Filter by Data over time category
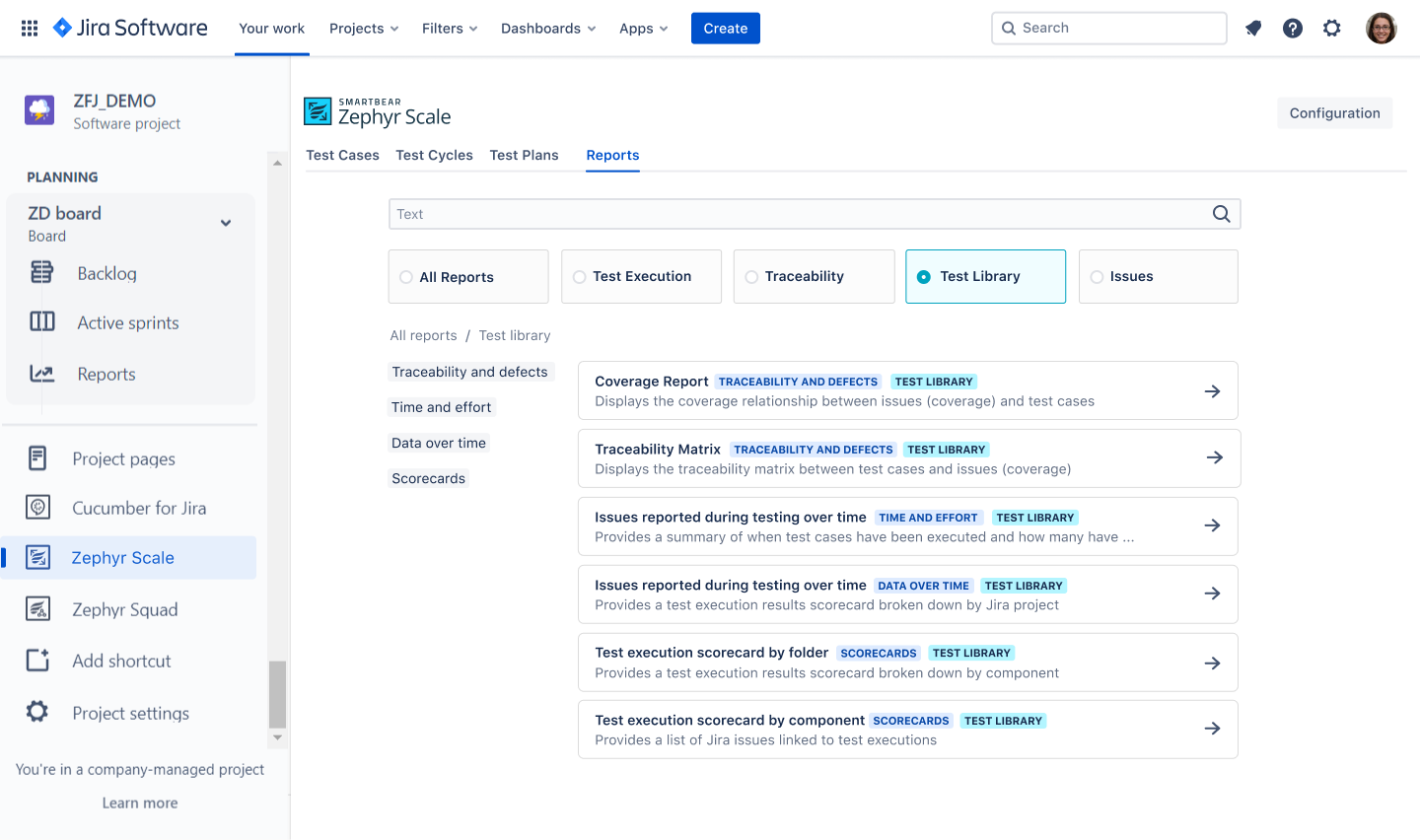1420x840 pixels. 439,443
